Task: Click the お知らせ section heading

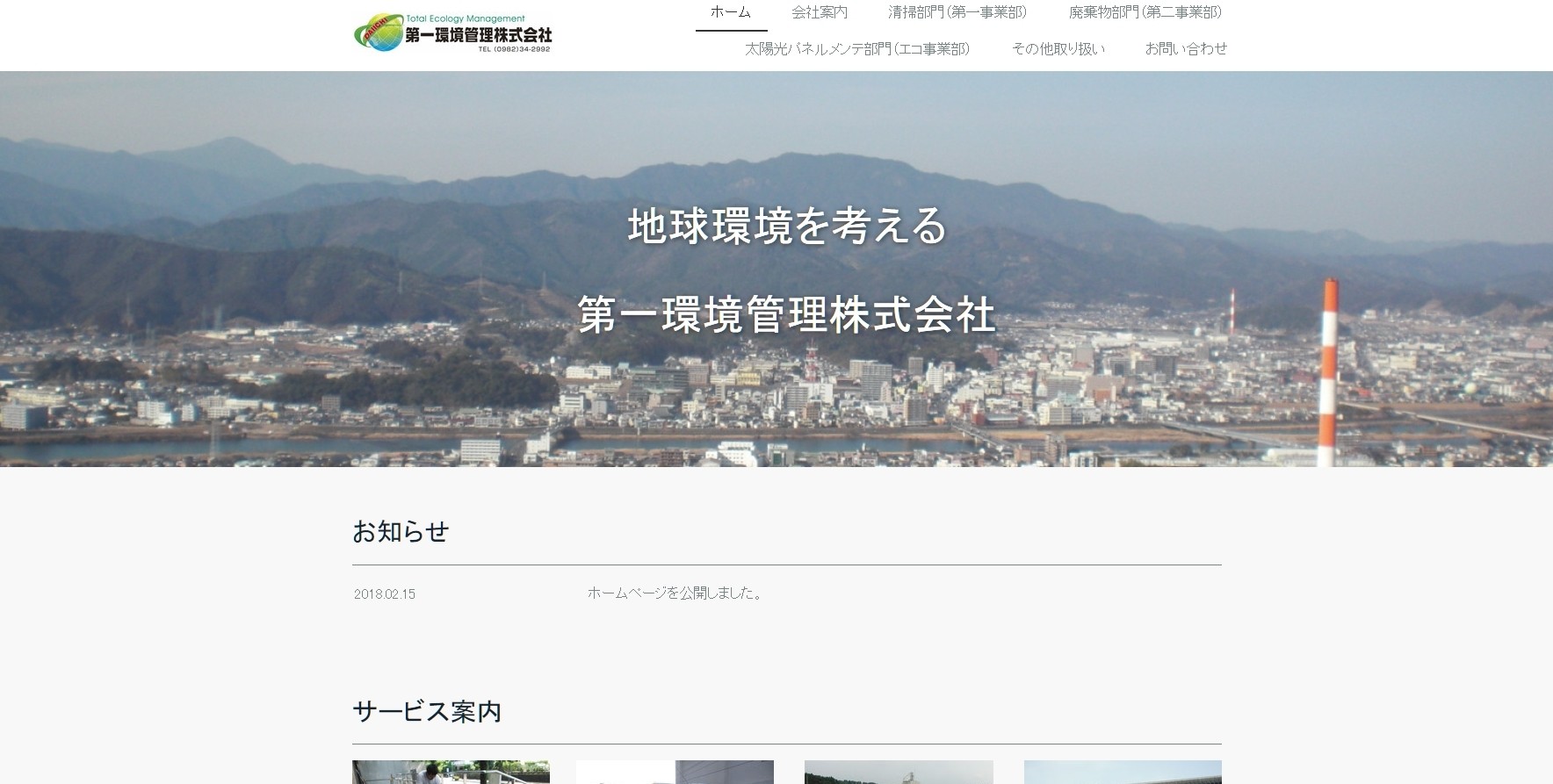Action: coord(401,532)
